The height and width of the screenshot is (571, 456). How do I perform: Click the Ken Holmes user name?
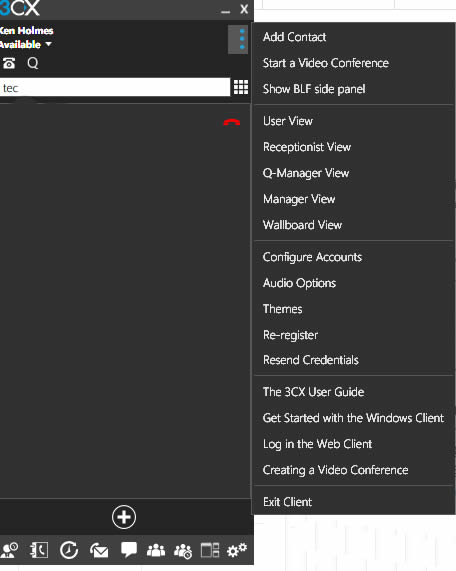(26, 31)
